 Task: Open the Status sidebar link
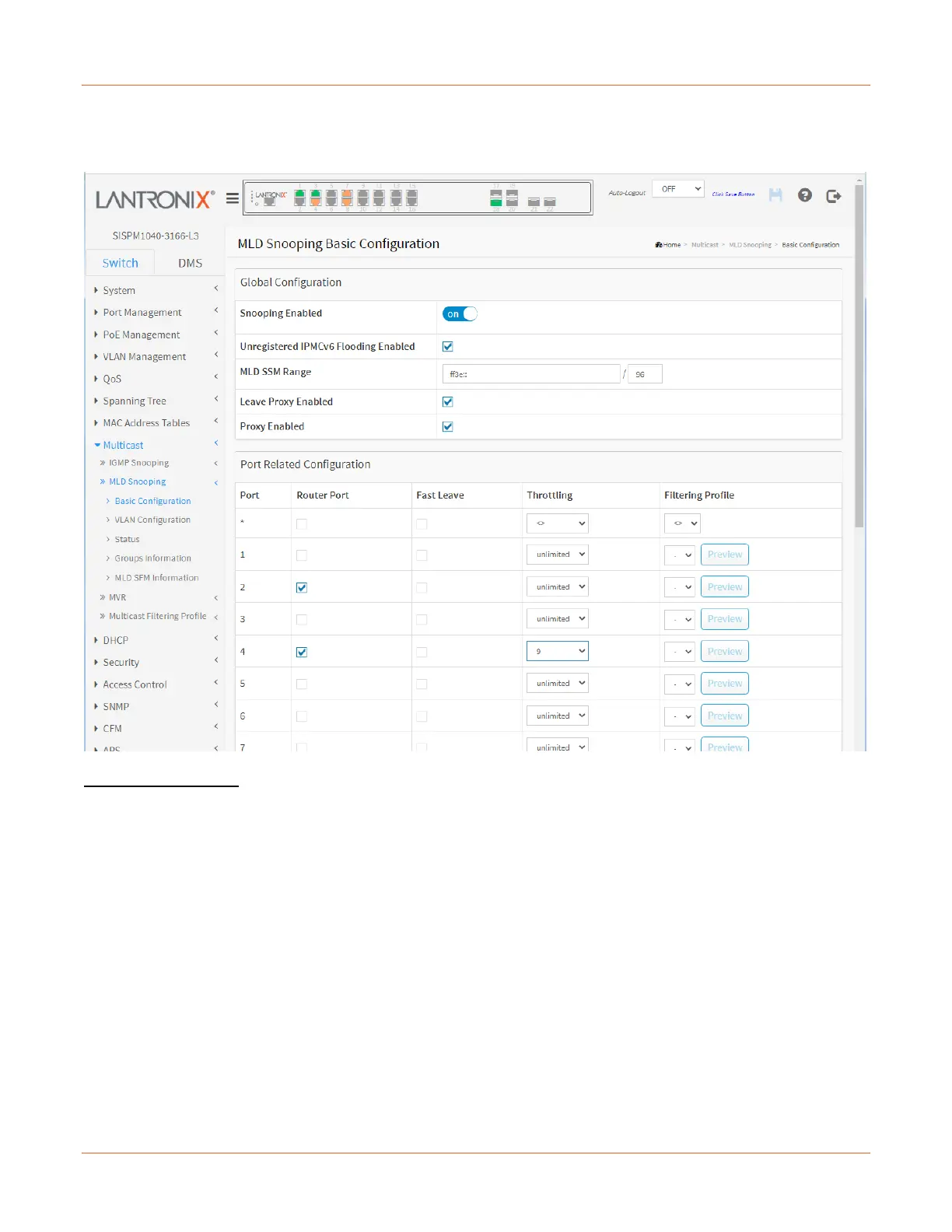[127, 539]
